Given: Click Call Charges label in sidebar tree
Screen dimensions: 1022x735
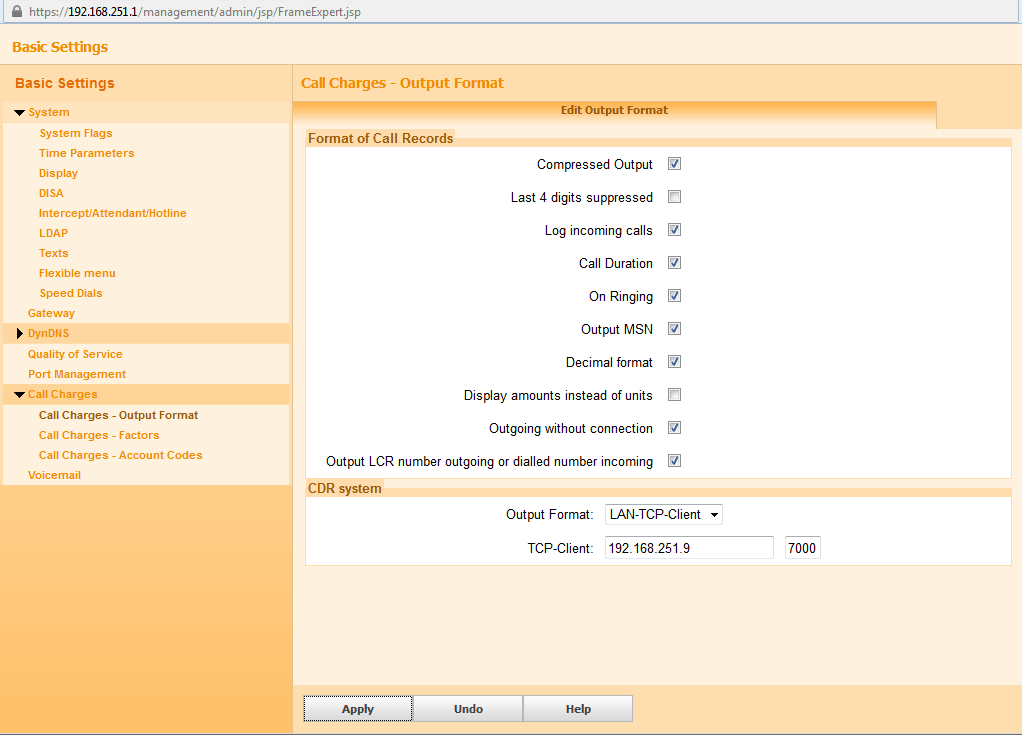Looking at the screenshot, I should click(63, 395).
